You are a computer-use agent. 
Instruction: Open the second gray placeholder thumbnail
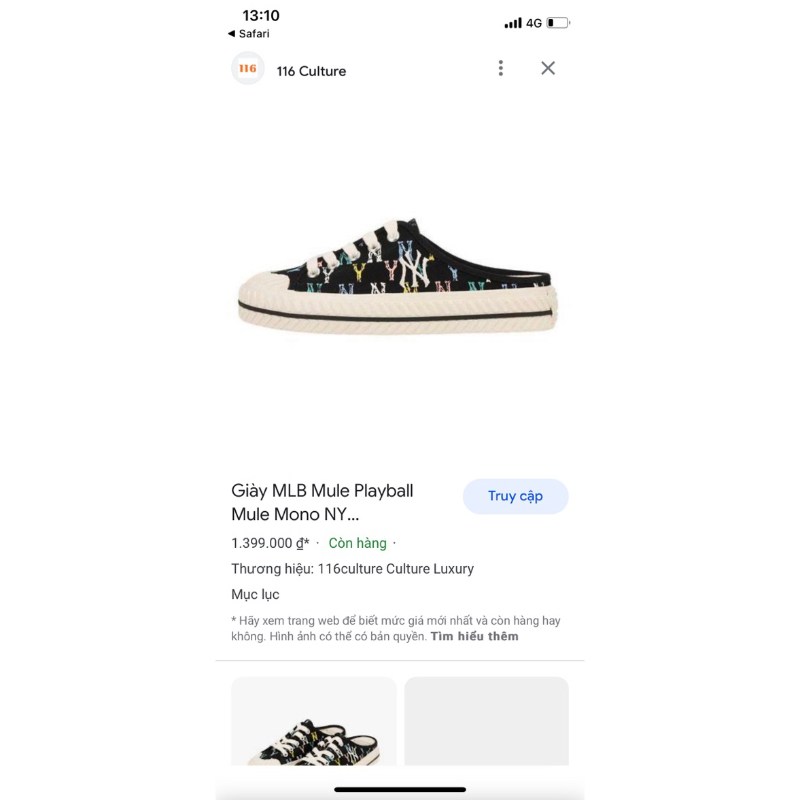click(x=486, y=722)
